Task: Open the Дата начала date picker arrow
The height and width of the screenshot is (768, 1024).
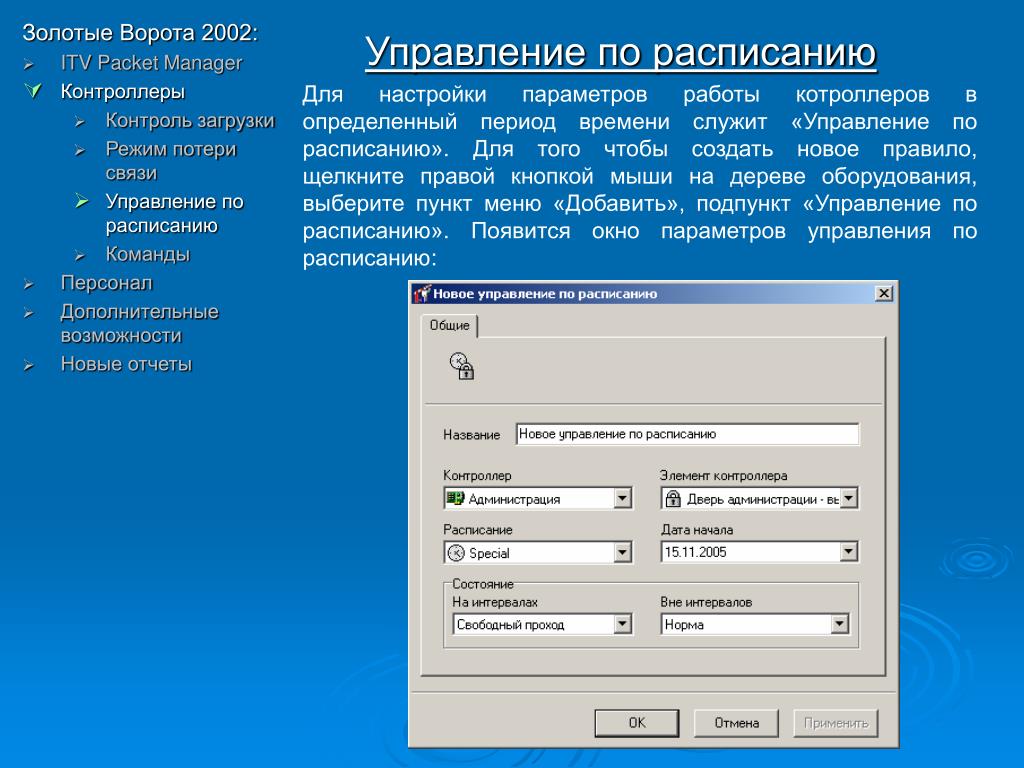Action: pos(848,552)
